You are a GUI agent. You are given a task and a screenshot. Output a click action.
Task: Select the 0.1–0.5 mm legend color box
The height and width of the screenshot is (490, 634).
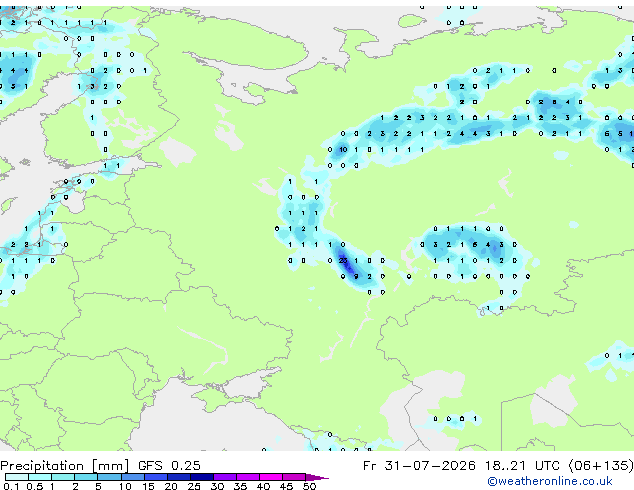17,477
